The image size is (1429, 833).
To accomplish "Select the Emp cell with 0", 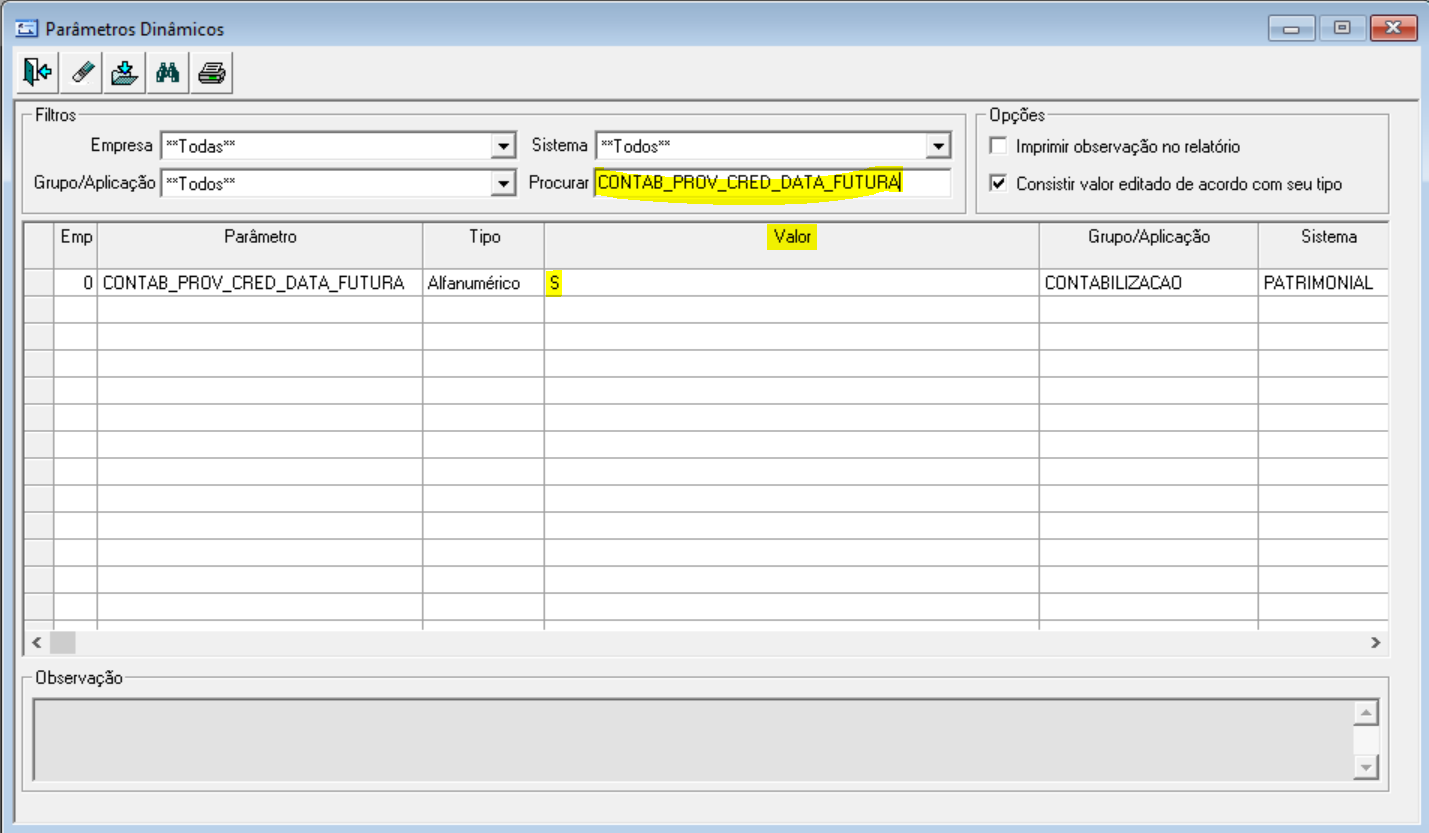I will (x=75, y=283).
